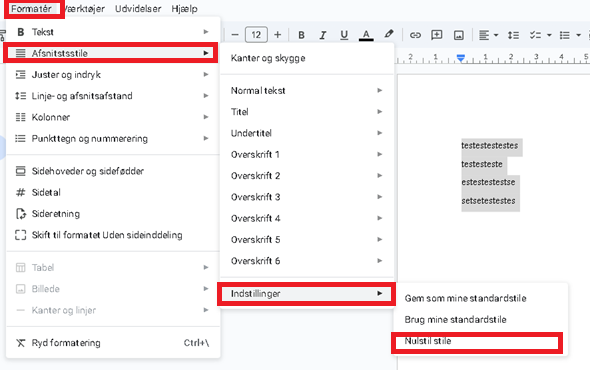Open the Kolonner submenu

tap(113, 117)
